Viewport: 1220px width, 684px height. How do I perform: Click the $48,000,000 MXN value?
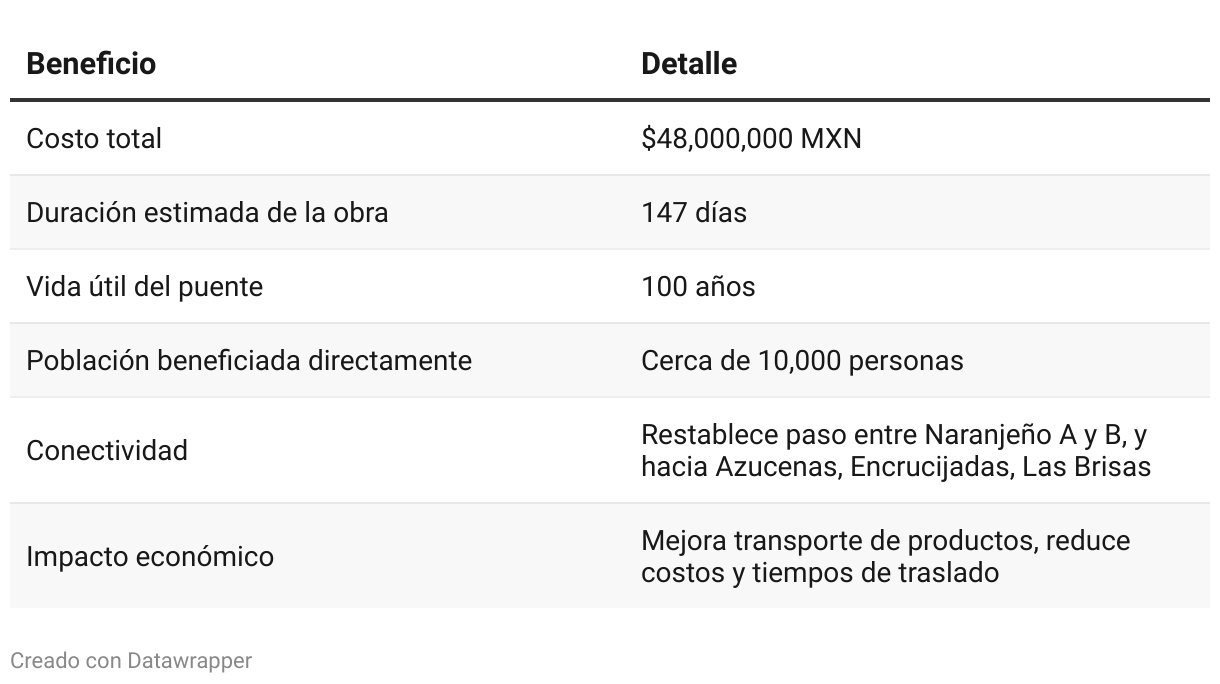click(x=751, y=138)
